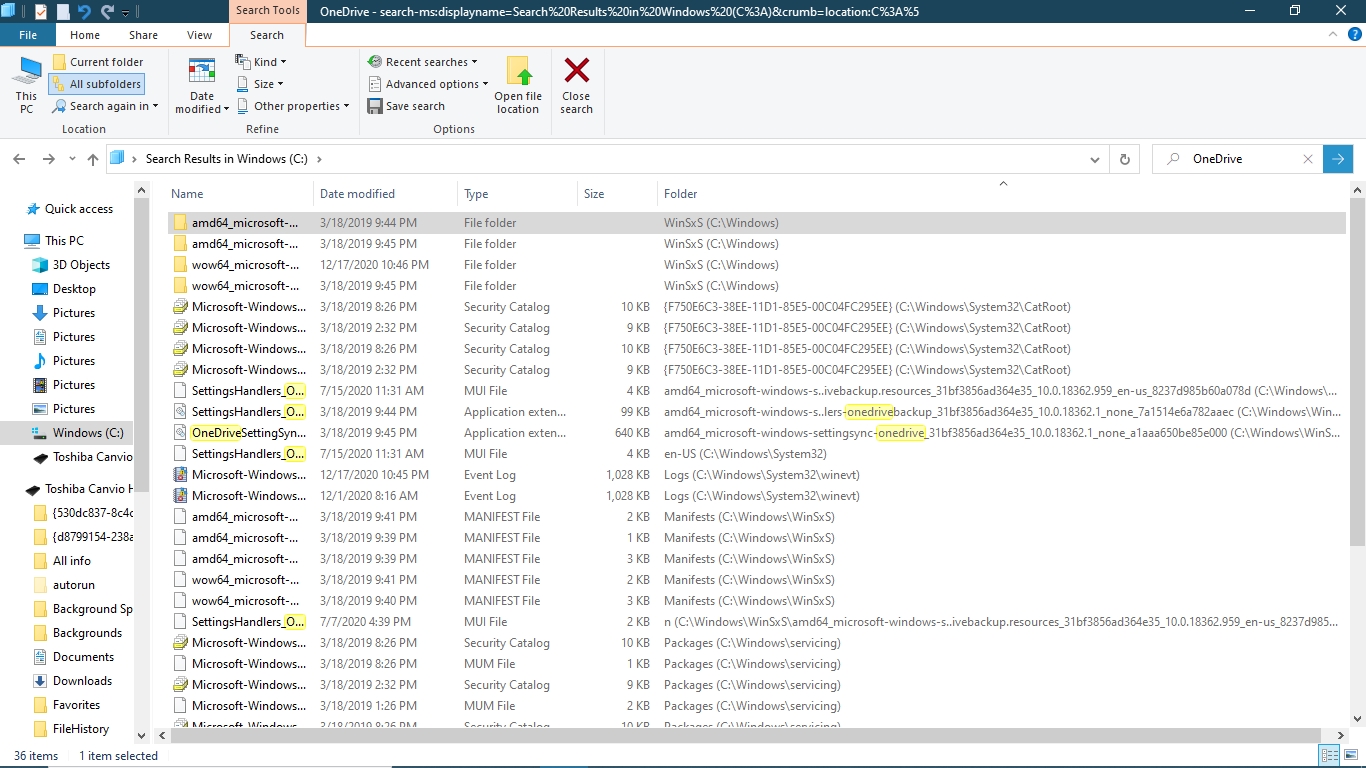Click the Refresh button in address bar
Image resolution: width=1366 pixels, height=768 pixels.
pos(1125,159)
